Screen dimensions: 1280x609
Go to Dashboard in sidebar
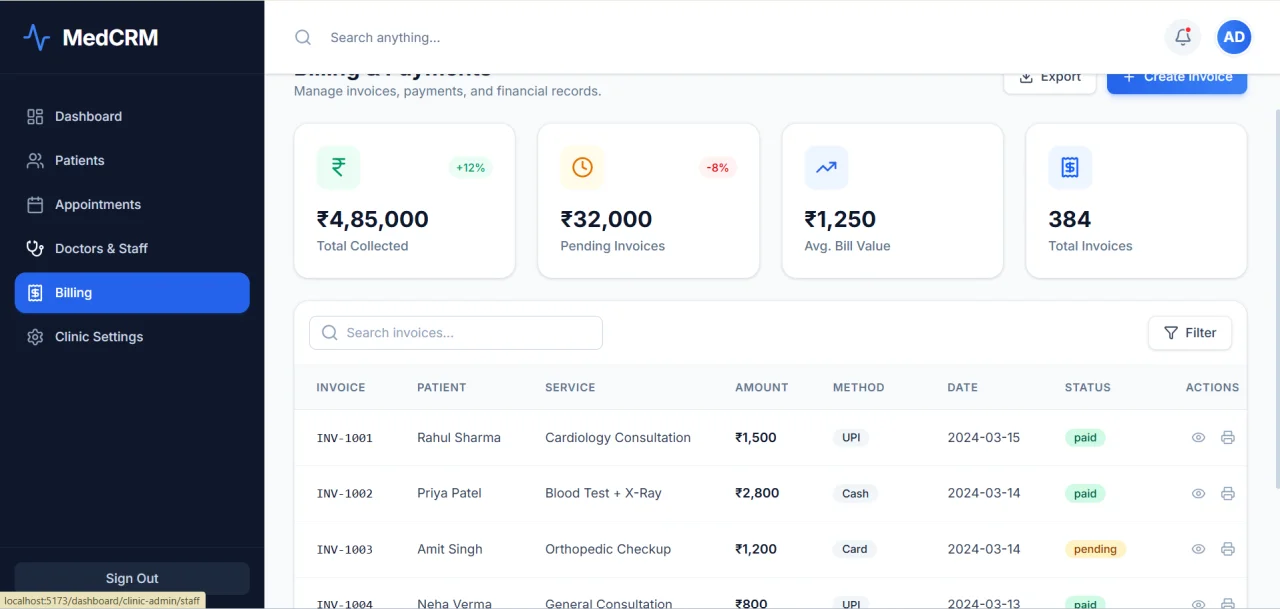point(132,116)
